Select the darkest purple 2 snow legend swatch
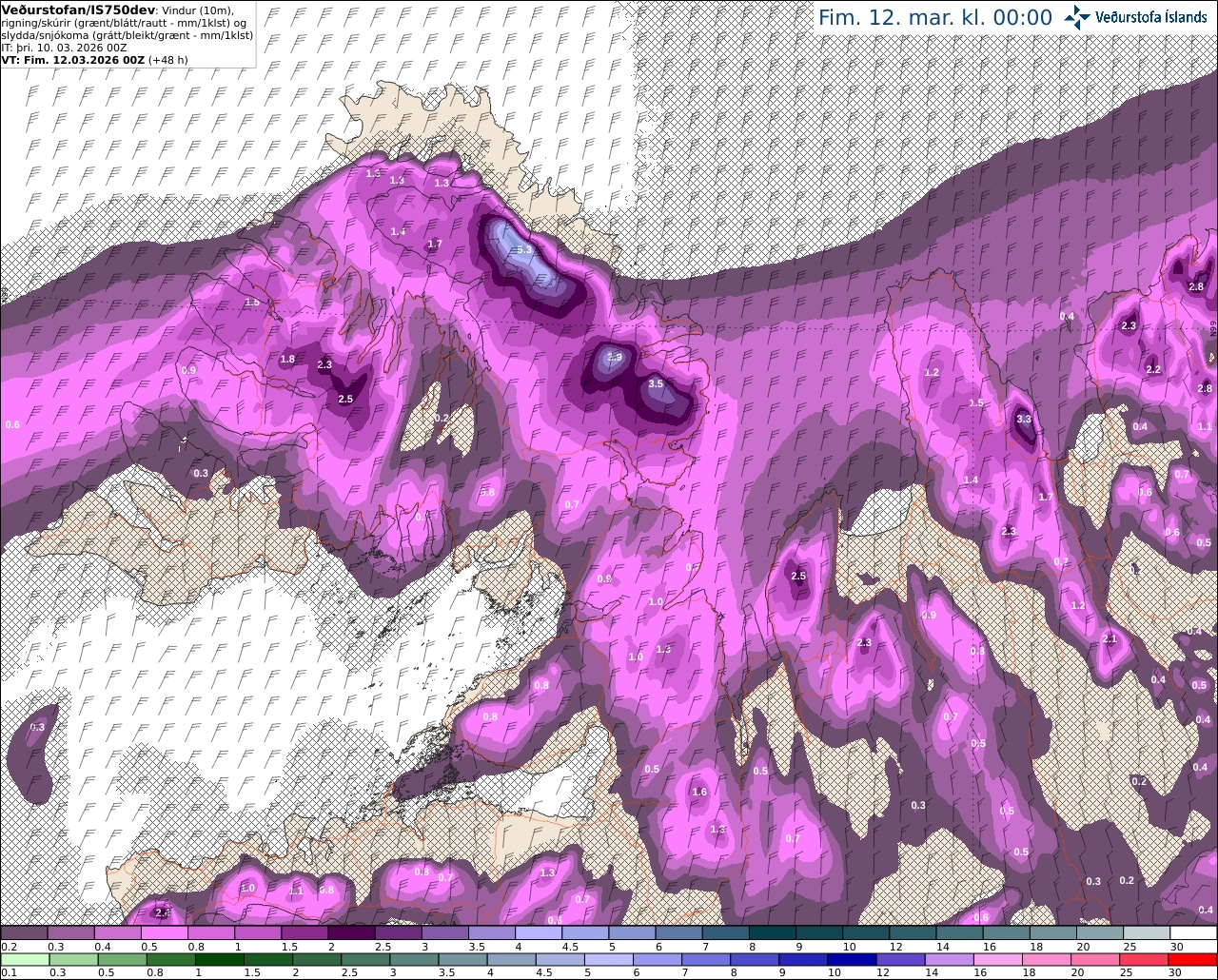This screenshot has height=980, width=1218. click(x=350, y=933)
